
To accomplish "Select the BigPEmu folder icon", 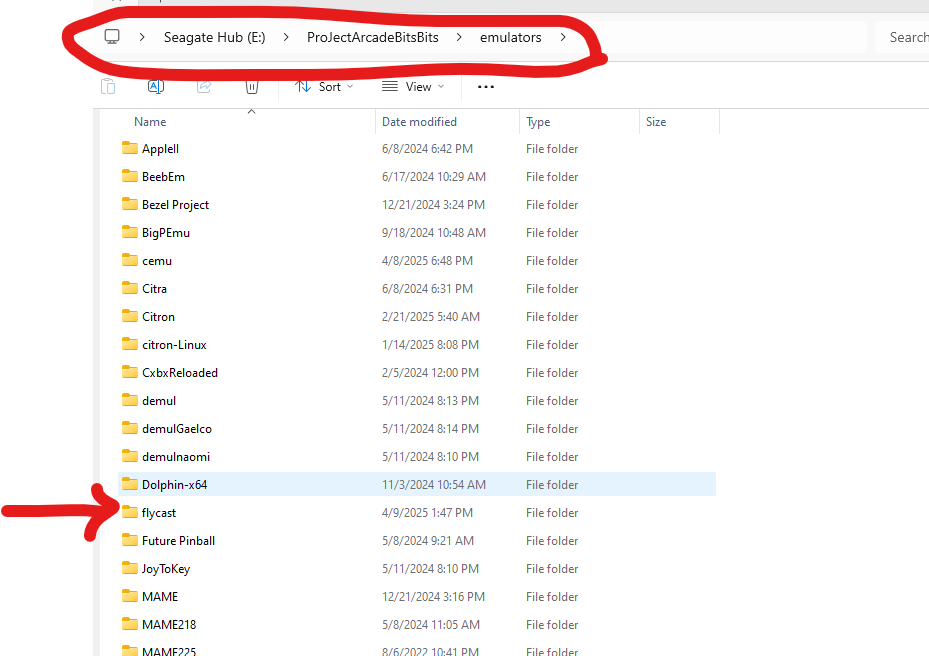I will tap(130, 232).
